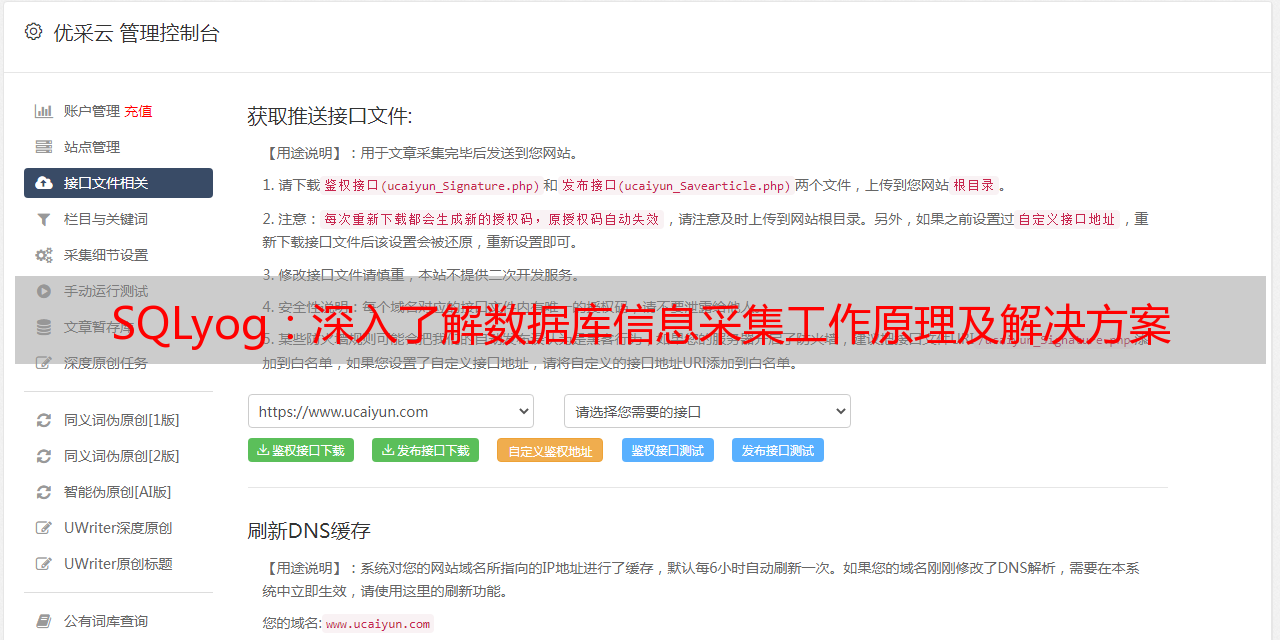This screenshot has height=640, width=1280.
Task: Click the 优采云 管理控制台 header title
Action: click(136, 33)
